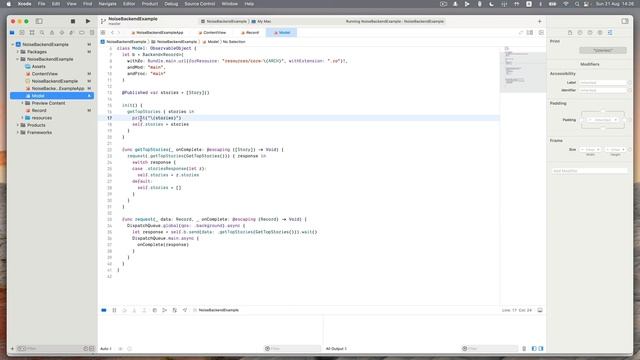Click the Inherited button in the inspector
The width and height of the screenshot is (640, 360).
point(603,51)
